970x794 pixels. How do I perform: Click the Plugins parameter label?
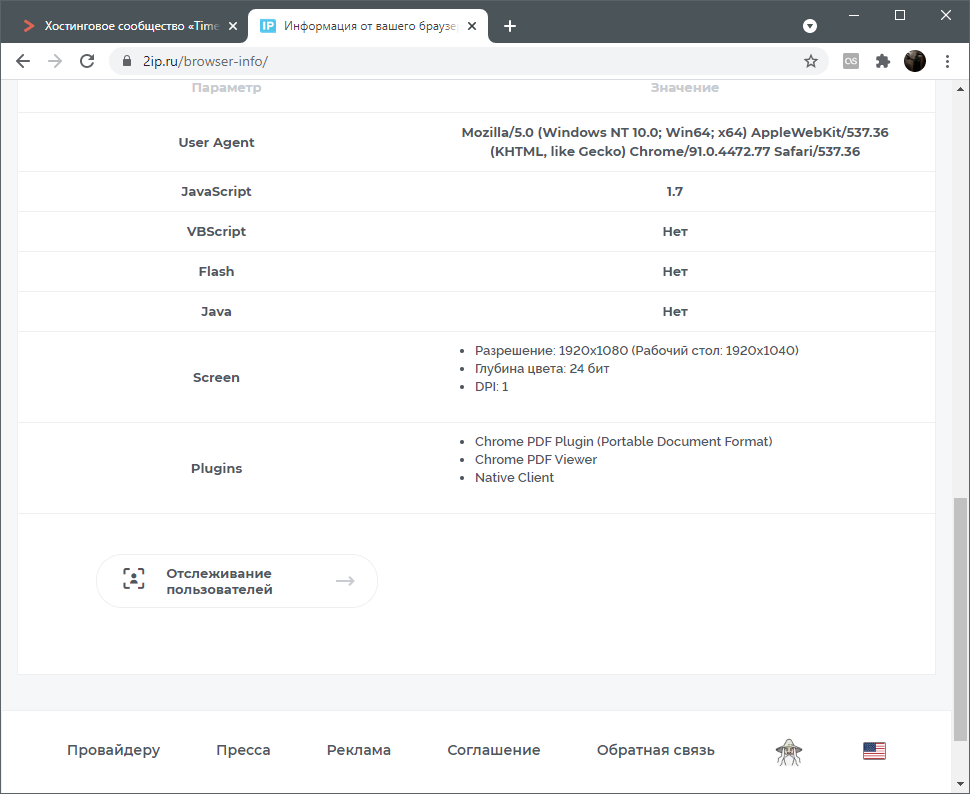tap(217, 468)
